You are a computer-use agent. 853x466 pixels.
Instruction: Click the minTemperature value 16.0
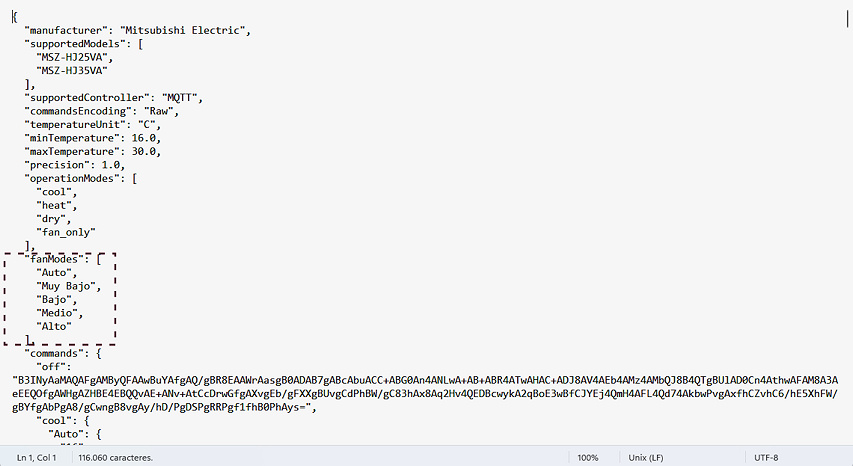(x=144, y=138)
